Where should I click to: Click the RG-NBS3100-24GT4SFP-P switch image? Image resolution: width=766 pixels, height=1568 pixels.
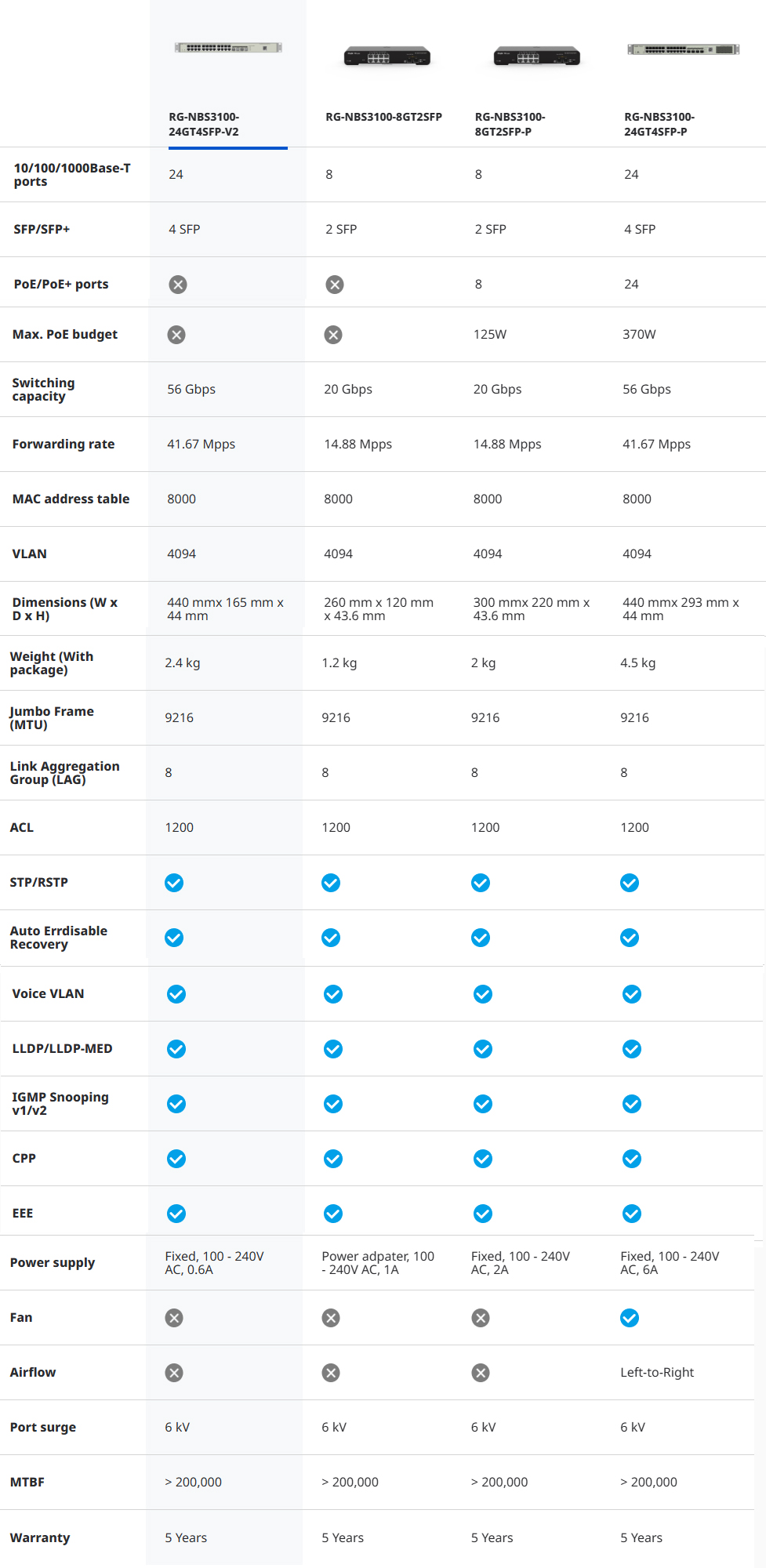pos(684,49)
